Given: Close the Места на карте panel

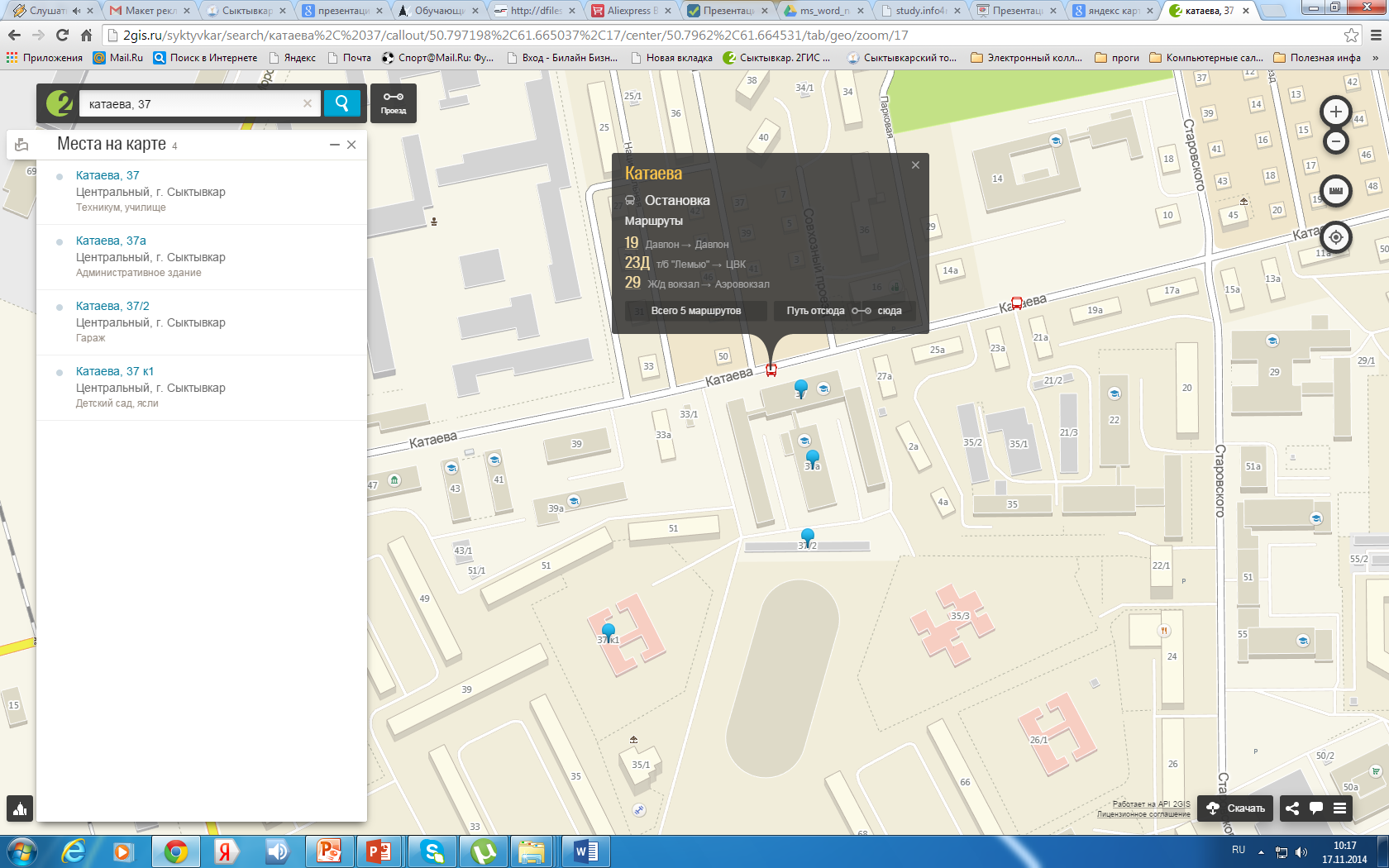Looking at the screenshot, I should click(351, 145).
